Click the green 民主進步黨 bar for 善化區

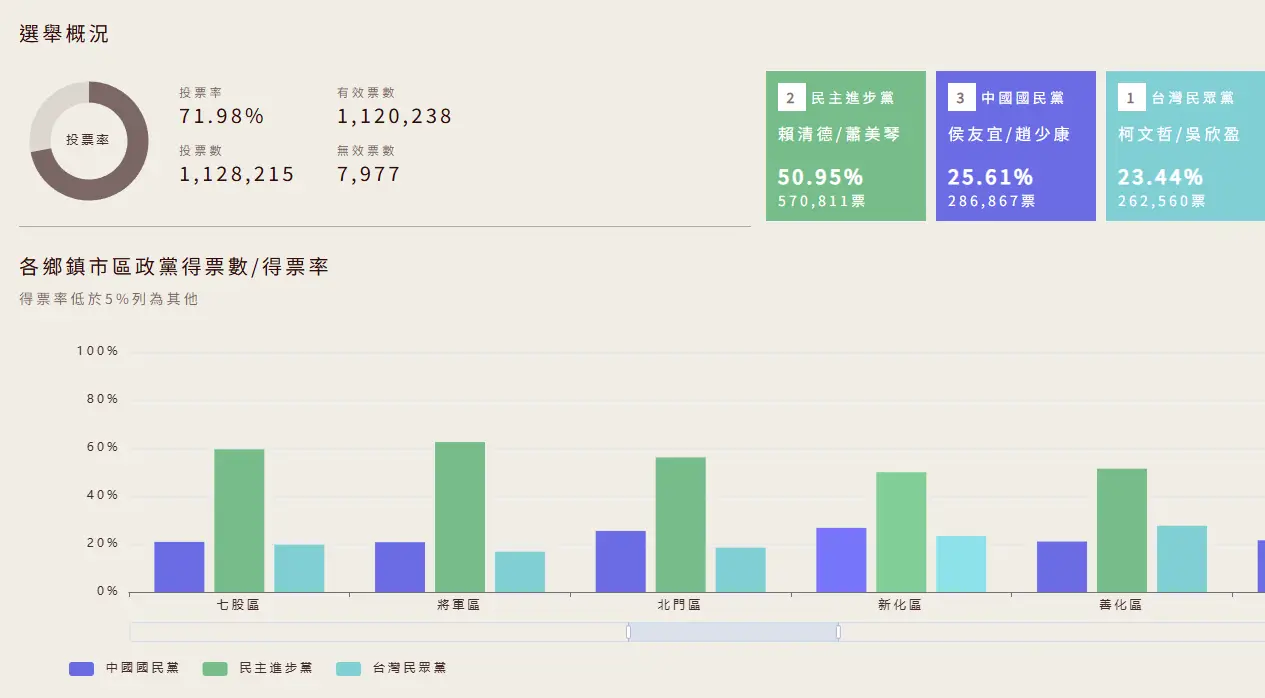(1121, 530)
